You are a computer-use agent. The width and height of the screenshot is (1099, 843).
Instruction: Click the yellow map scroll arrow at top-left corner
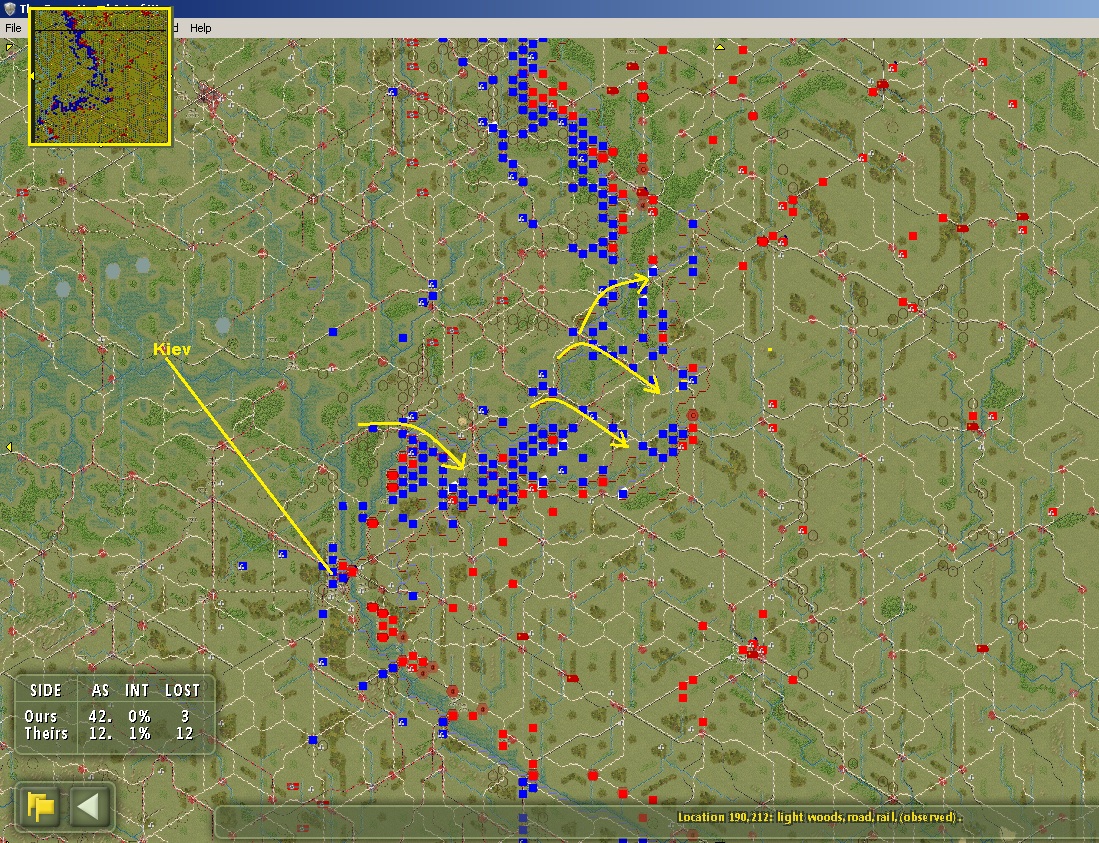[x=9, y=47]
